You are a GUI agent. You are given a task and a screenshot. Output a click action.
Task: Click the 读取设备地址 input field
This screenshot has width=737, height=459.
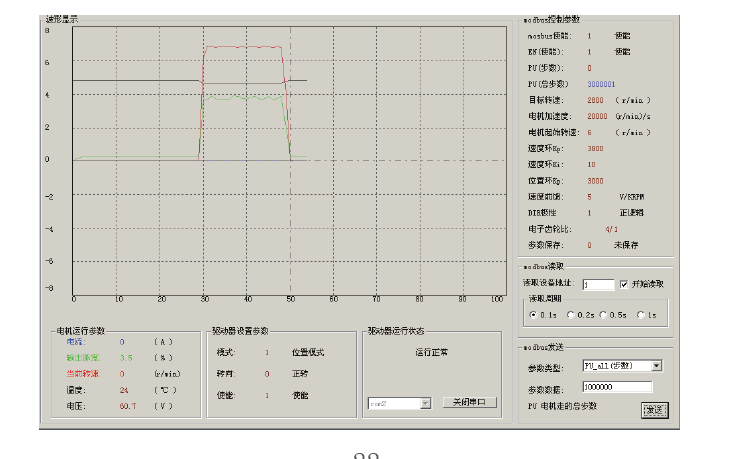598,284
